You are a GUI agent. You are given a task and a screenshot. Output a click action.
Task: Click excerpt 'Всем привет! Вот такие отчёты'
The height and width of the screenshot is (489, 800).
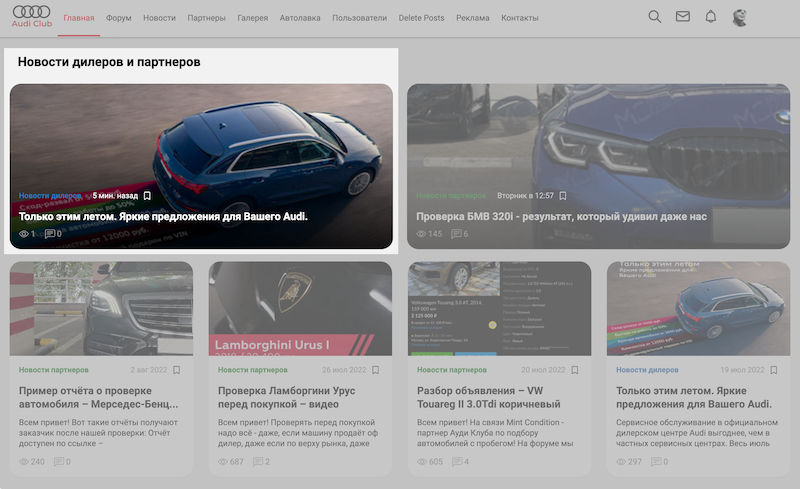pos(98,433)
